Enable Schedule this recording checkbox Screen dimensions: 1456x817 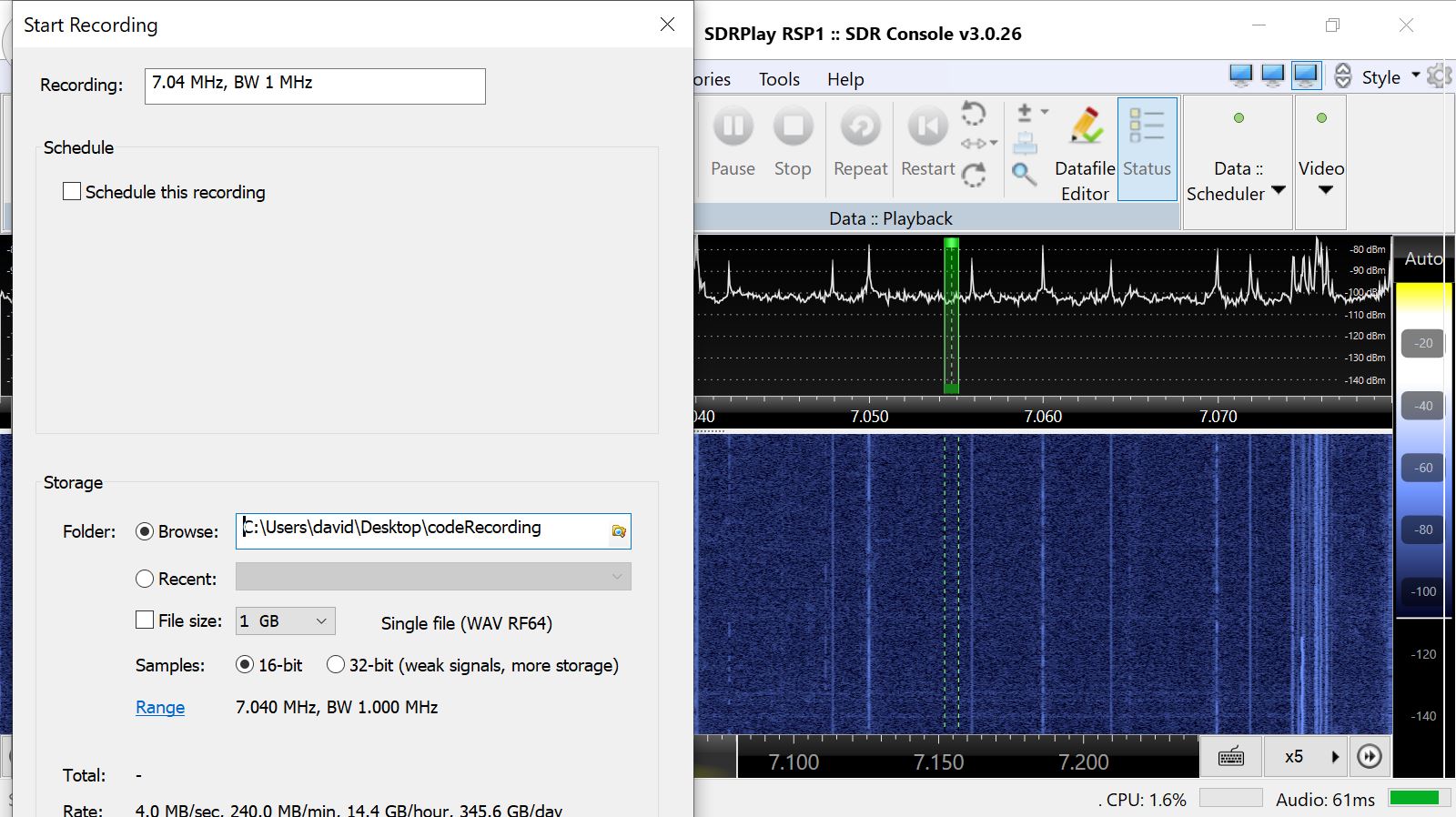[x=72, y=192]
